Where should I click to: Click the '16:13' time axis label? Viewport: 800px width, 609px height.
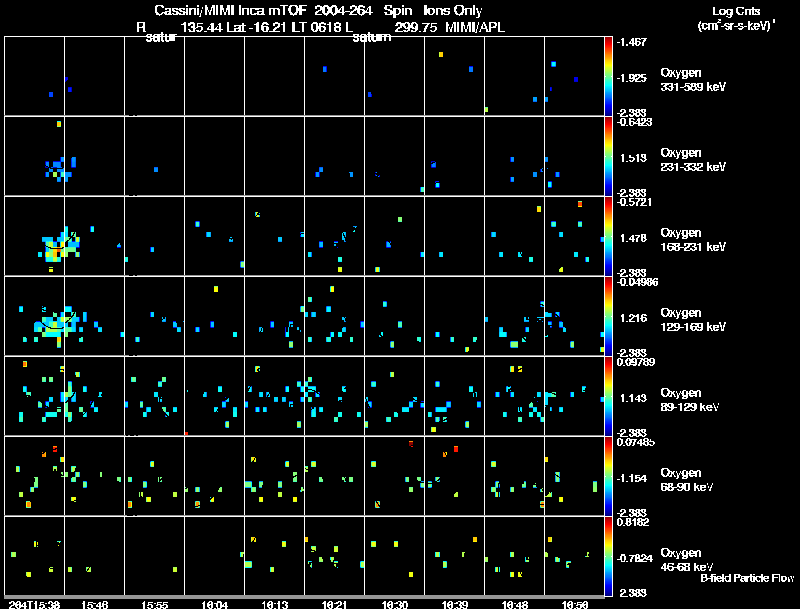[x=274, y=605]
